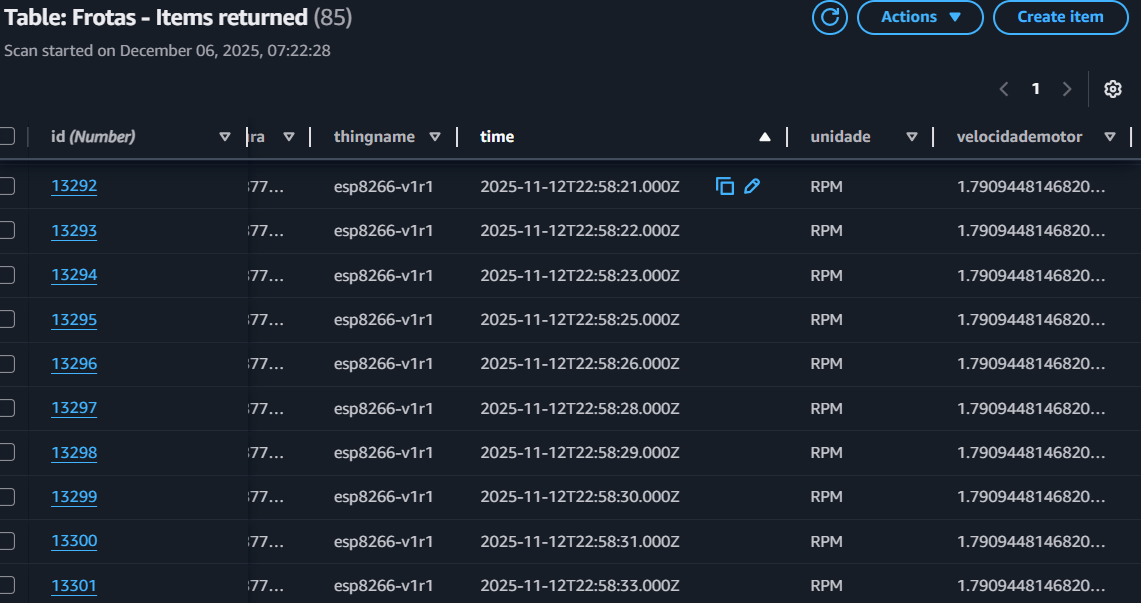Open unidade column sort arrow
The width and height of the screenshot is (1141, 603).
[x=911, y=137]
